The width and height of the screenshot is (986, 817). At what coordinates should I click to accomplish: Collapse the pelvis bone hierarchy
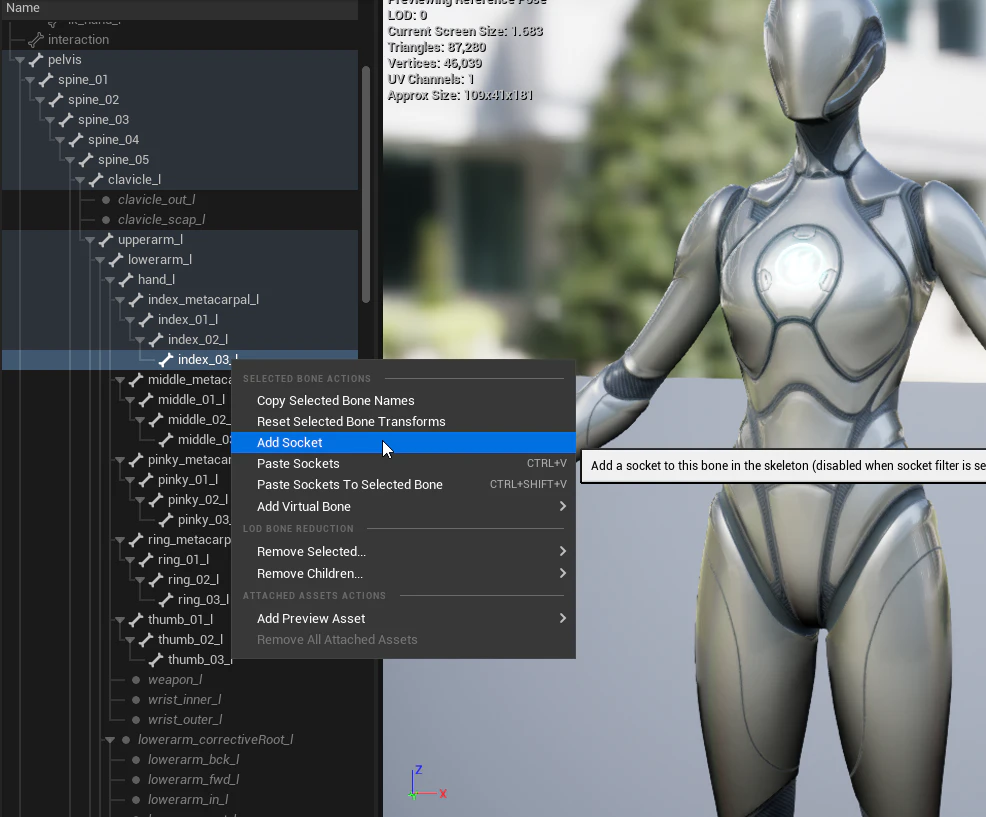[20, 60]
